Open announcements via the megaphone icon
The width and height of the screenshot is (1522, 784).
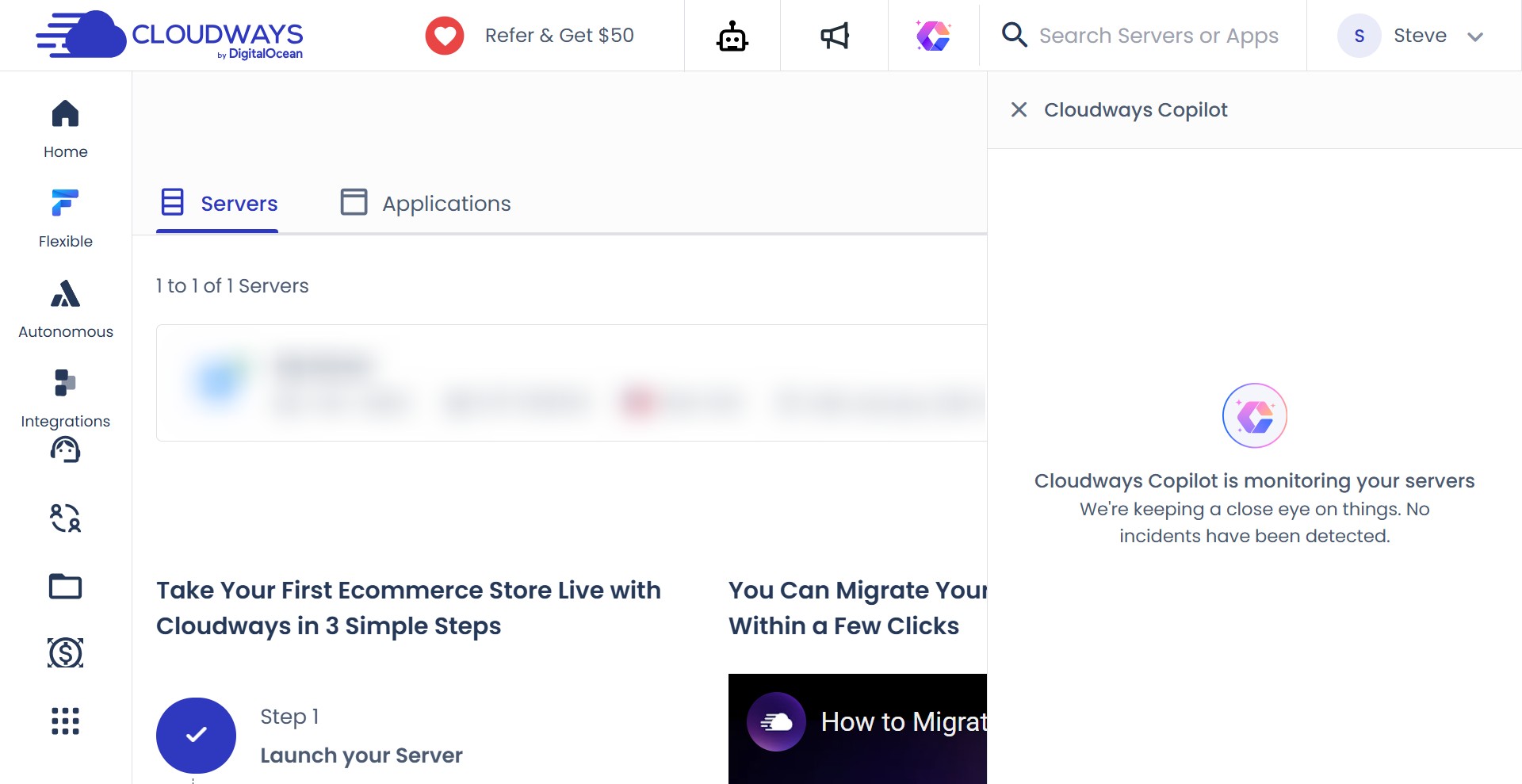834,35
